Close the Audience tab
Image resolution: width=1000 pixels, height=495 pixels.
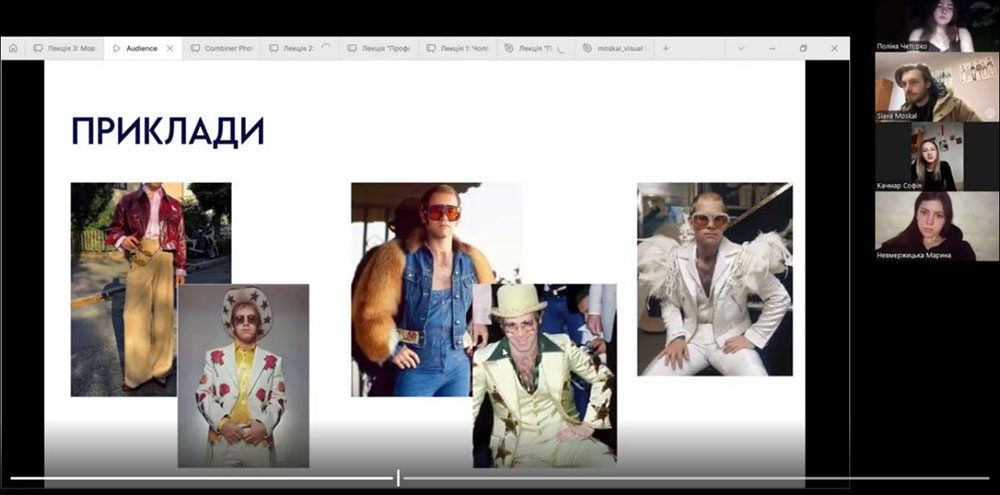(x=170, y=48)
